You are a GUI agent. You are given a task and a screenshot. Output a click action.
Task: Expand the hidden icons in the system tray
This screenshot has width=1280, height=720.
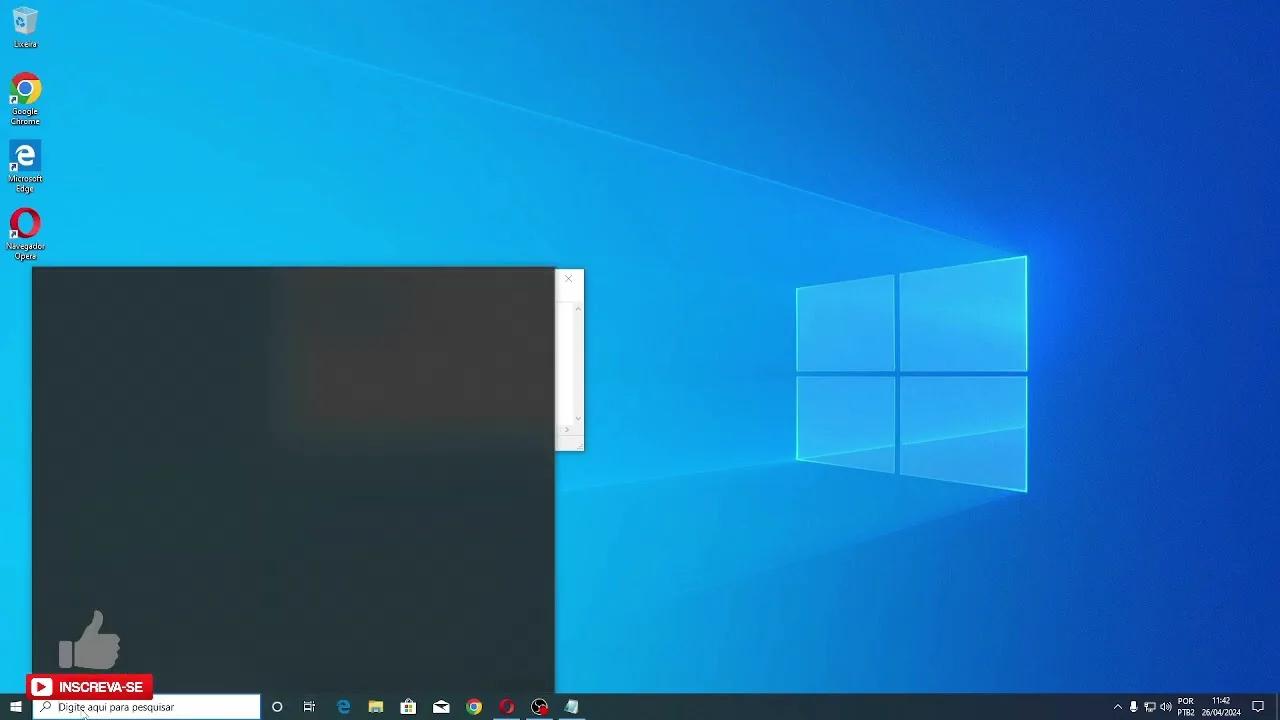click(x=1117, y=707)
